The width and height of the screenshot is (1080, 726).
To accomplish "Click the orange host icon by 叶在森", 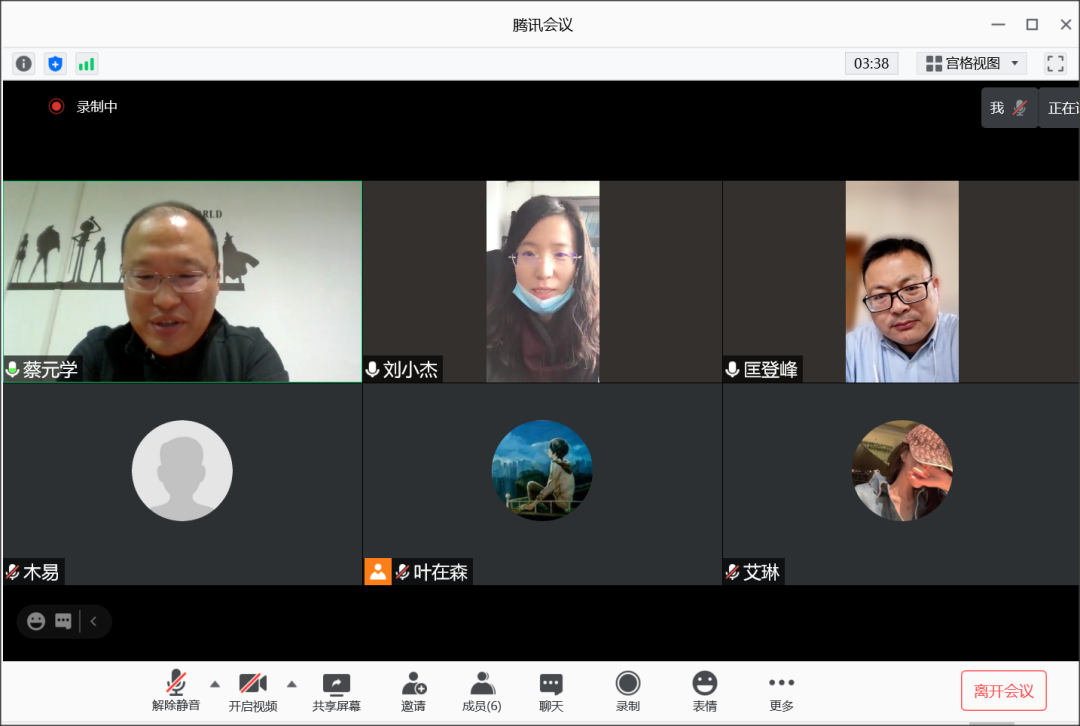I will [x=377, y=572].
